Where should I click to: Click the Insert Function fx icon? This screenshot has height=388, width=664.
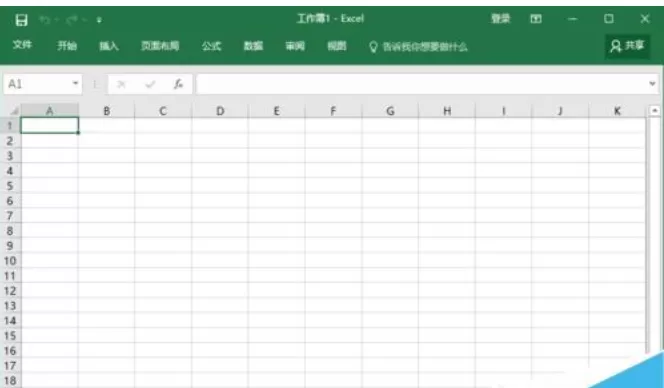[178, 84]
